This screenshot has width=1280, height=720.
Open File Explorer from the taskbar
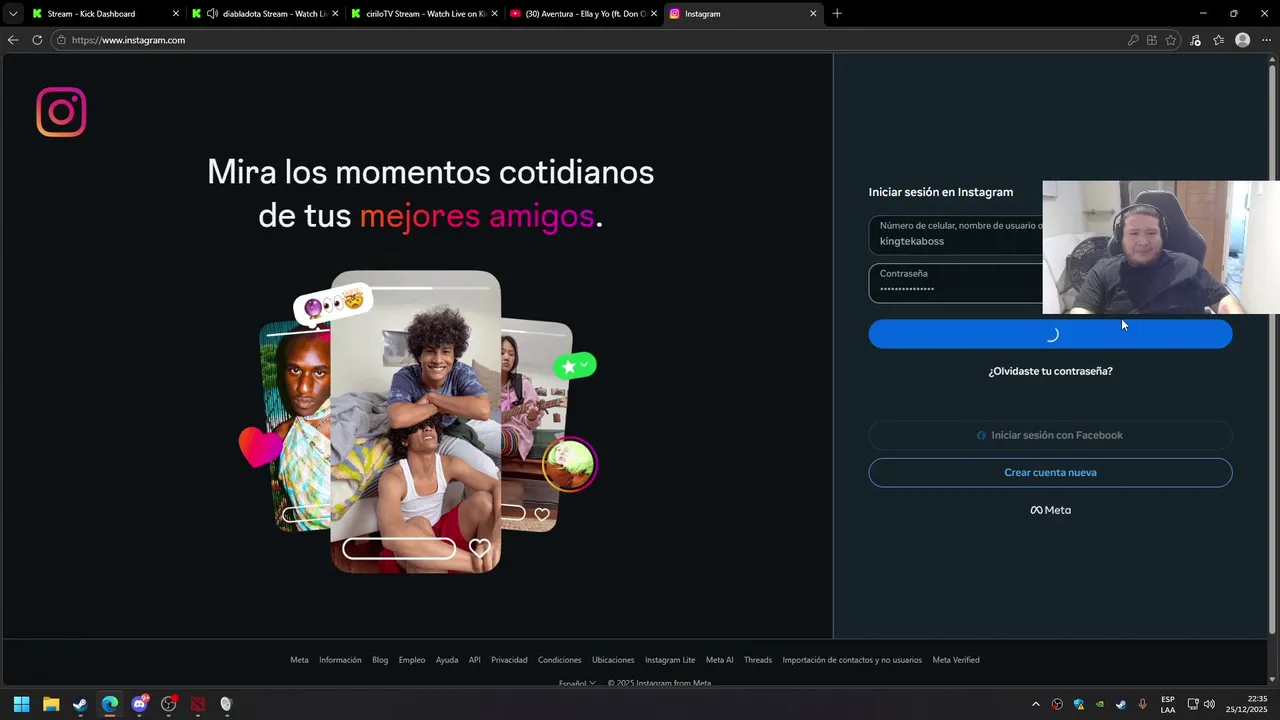51,704
